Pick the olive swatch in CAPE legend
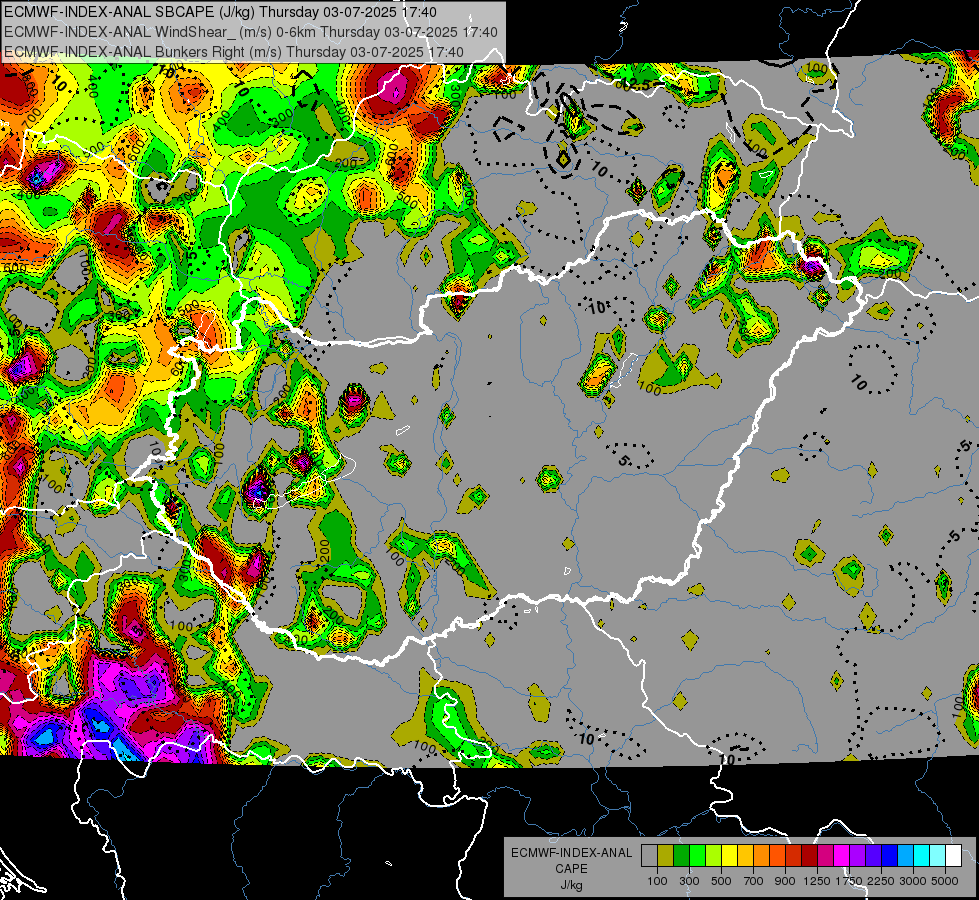The image size is (979, 900). click(x=666, y=855)
